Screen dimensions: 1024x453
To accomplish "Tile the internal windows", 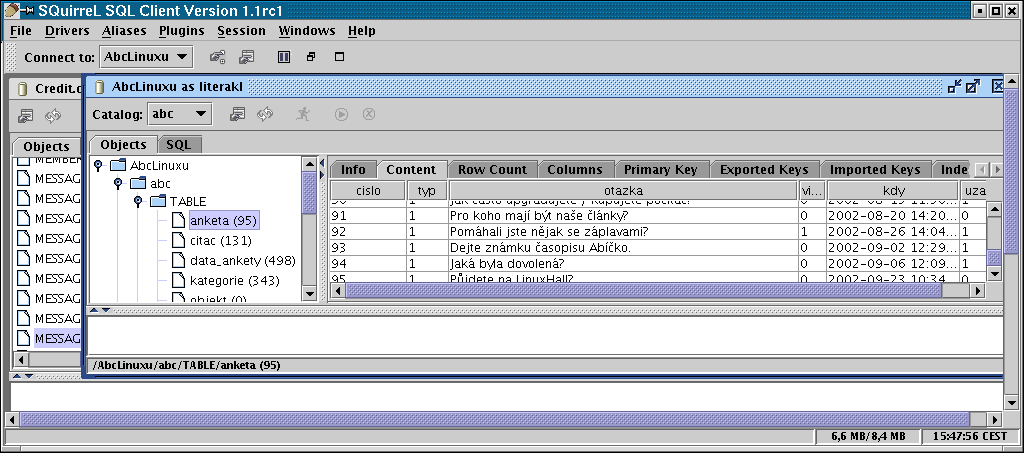I will point(283,57).
